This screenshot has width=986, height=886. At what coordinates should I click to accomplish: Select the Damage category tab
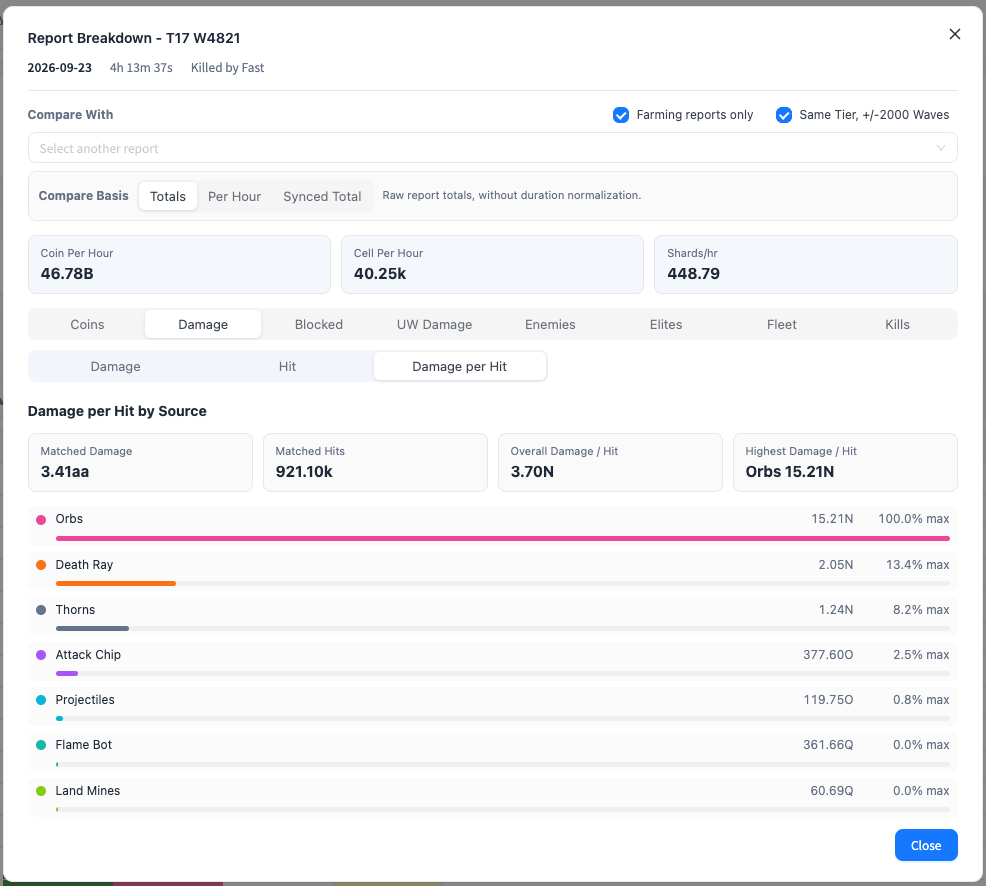[x=203, y=324]
